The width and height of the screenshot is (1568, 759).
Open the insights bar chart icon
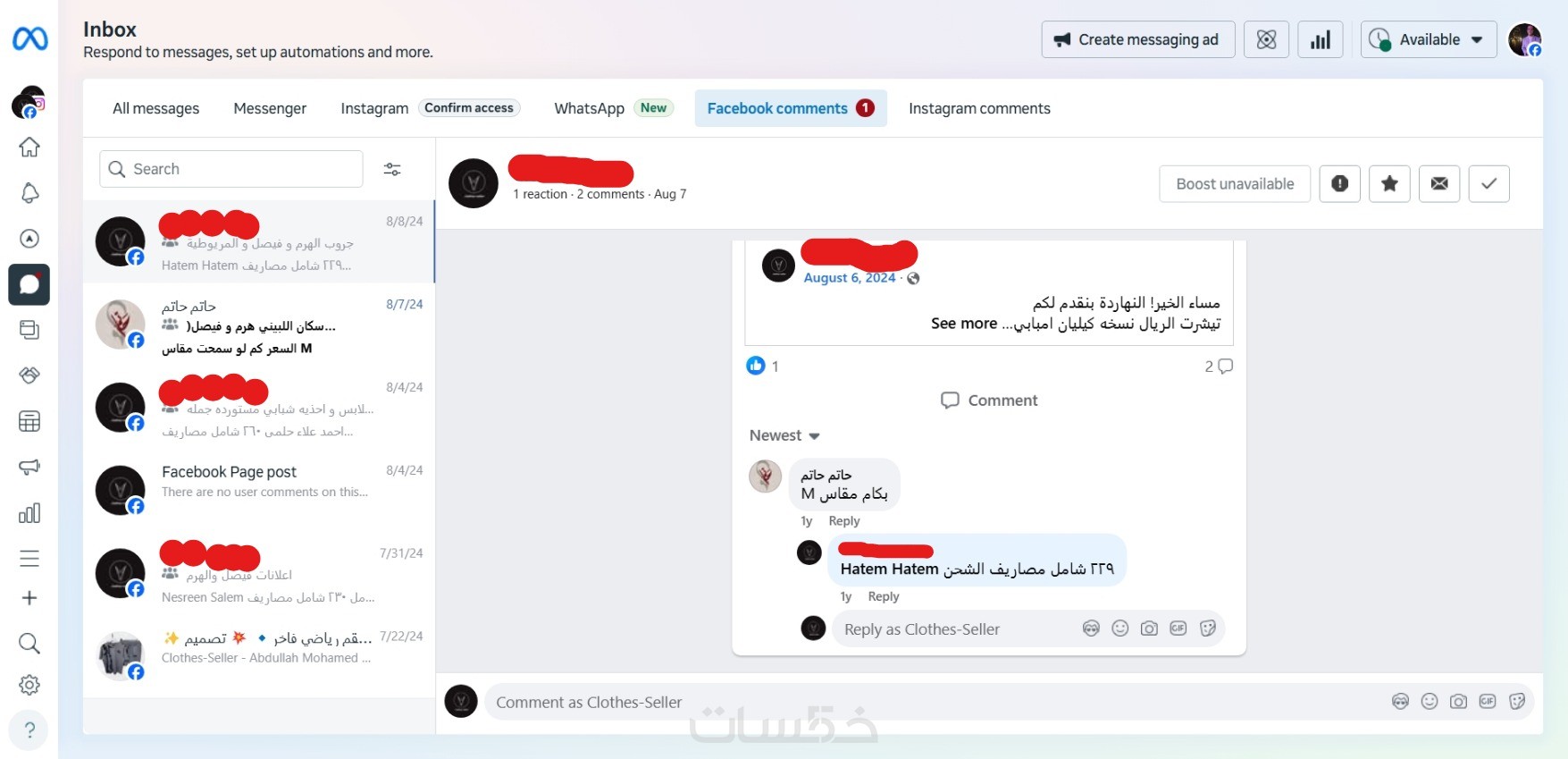1320,39
